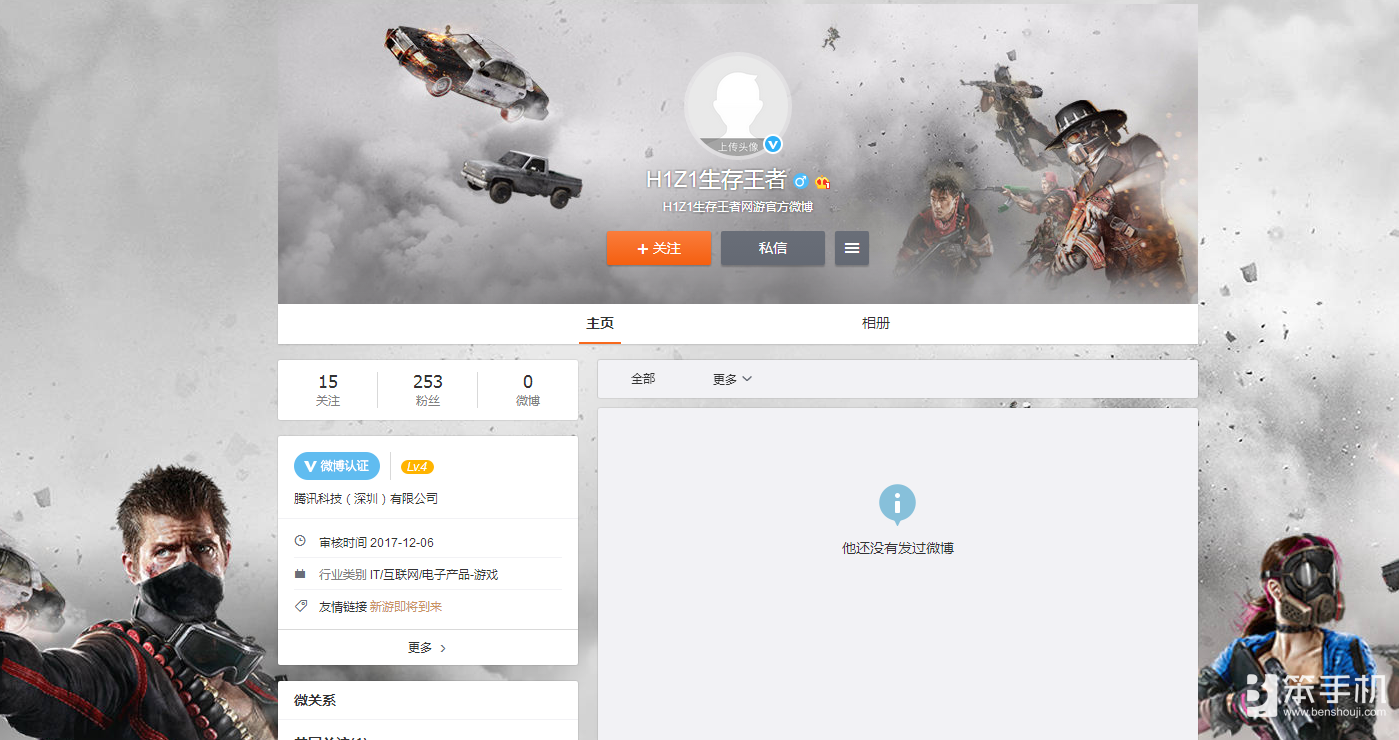This screenshot has width=1399, height=740.
Task: Click the LV.4 level badge
Action: click(x=417, y=467)
